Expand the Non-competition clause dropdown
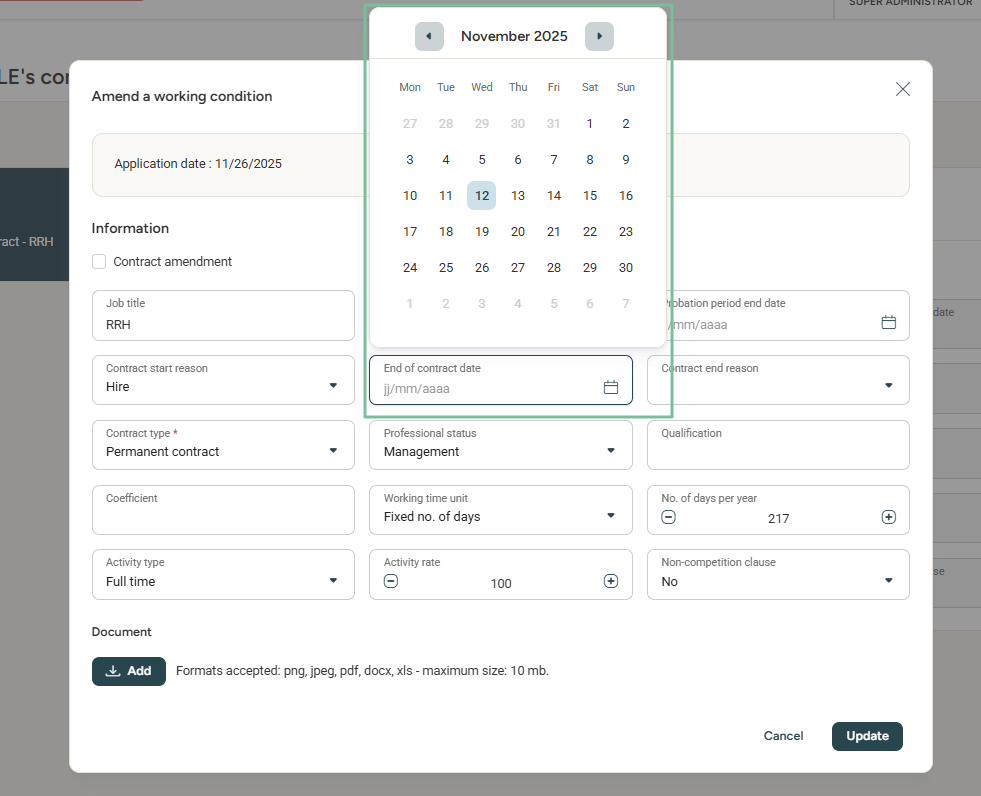Screen dimensions: 981x796 (888, 581)
